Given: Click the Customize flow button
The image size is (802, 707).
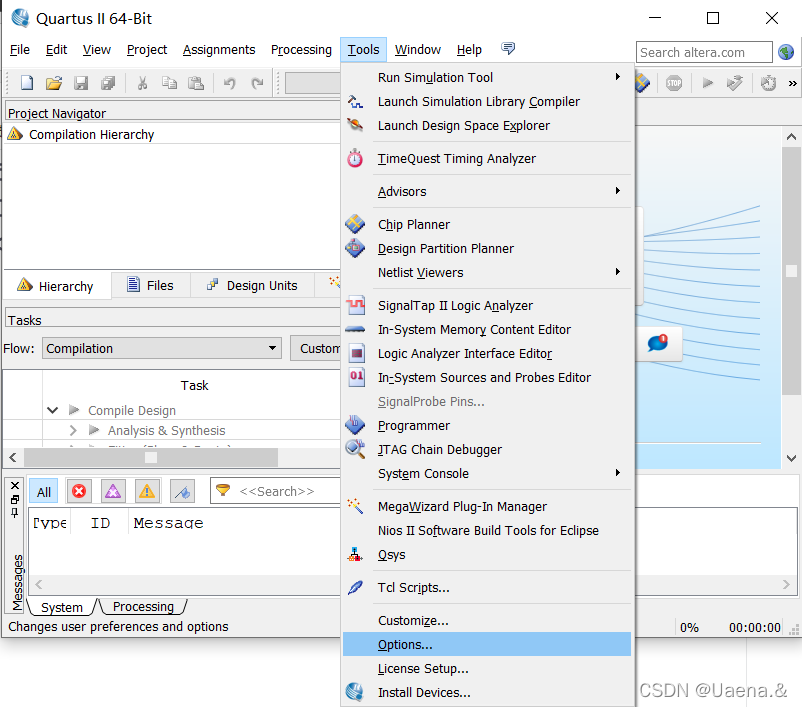Looking at the screenshot, I should [x=316, y=348].
